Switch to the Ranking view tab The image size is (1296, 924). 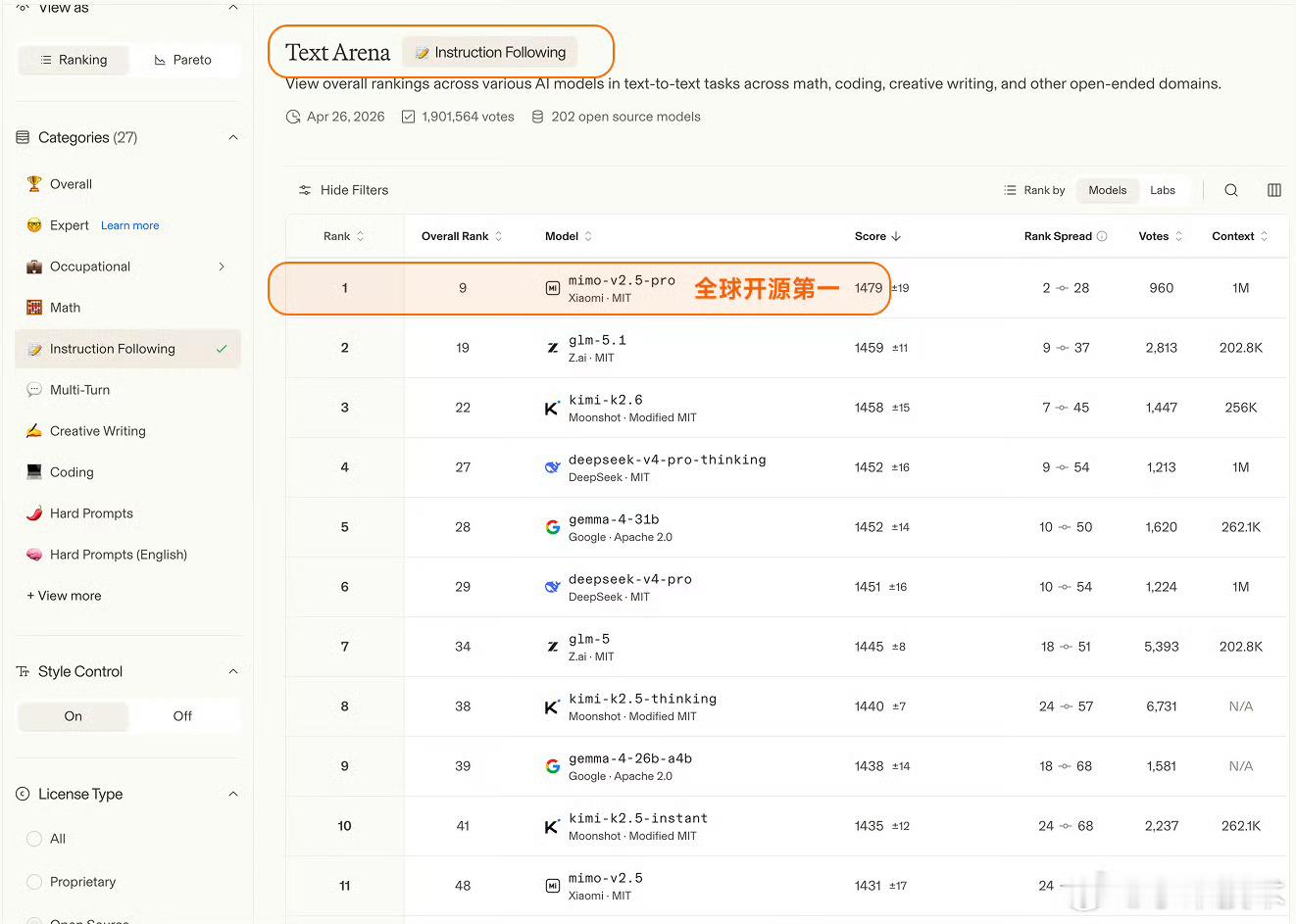pos(74,60)
